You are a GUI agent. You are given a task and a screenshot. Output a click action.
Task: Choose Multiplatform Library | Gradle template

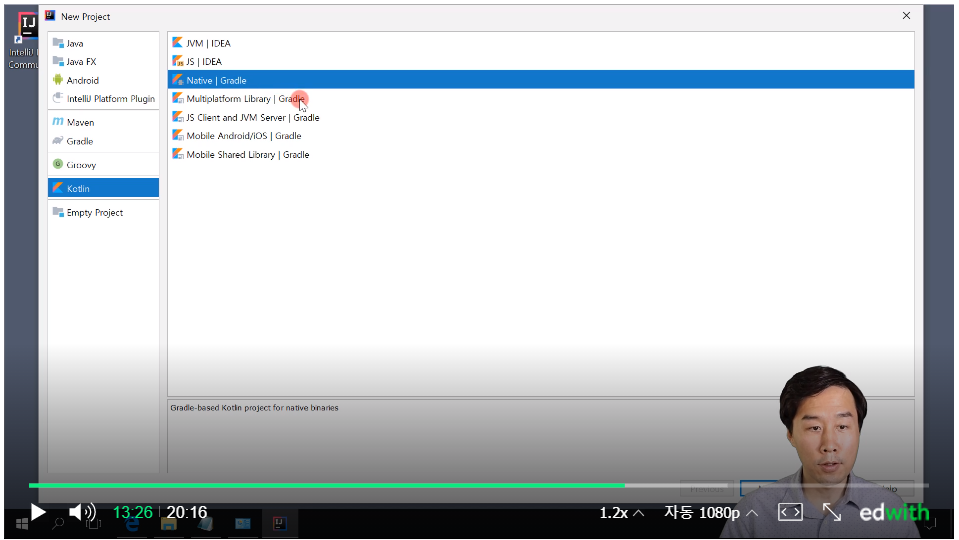(x=541, y=98)
